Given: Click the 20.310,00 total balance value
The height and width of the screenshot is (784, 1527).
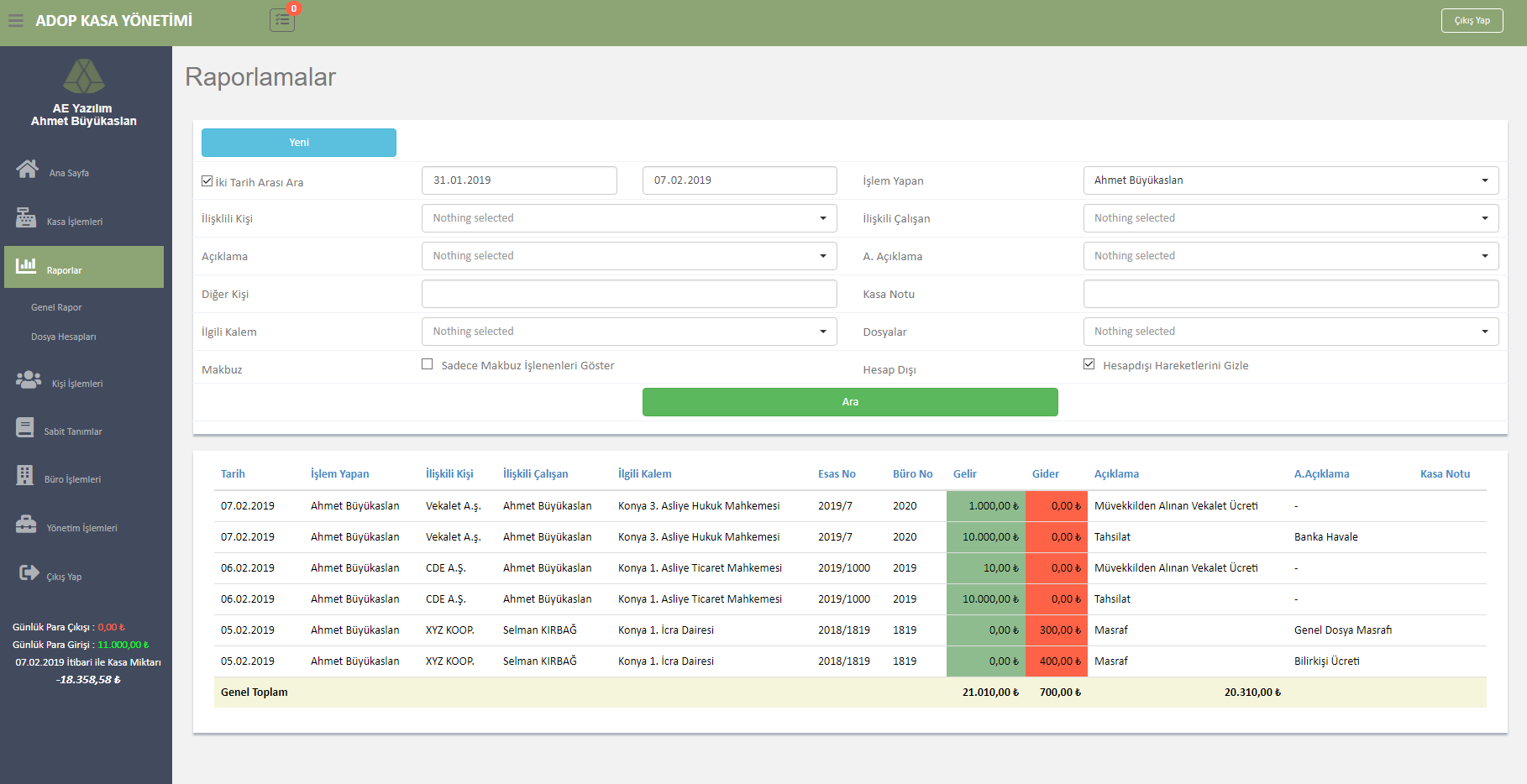Looking at the screenshot, I should pyautogui.click(x=1253, y=693).
